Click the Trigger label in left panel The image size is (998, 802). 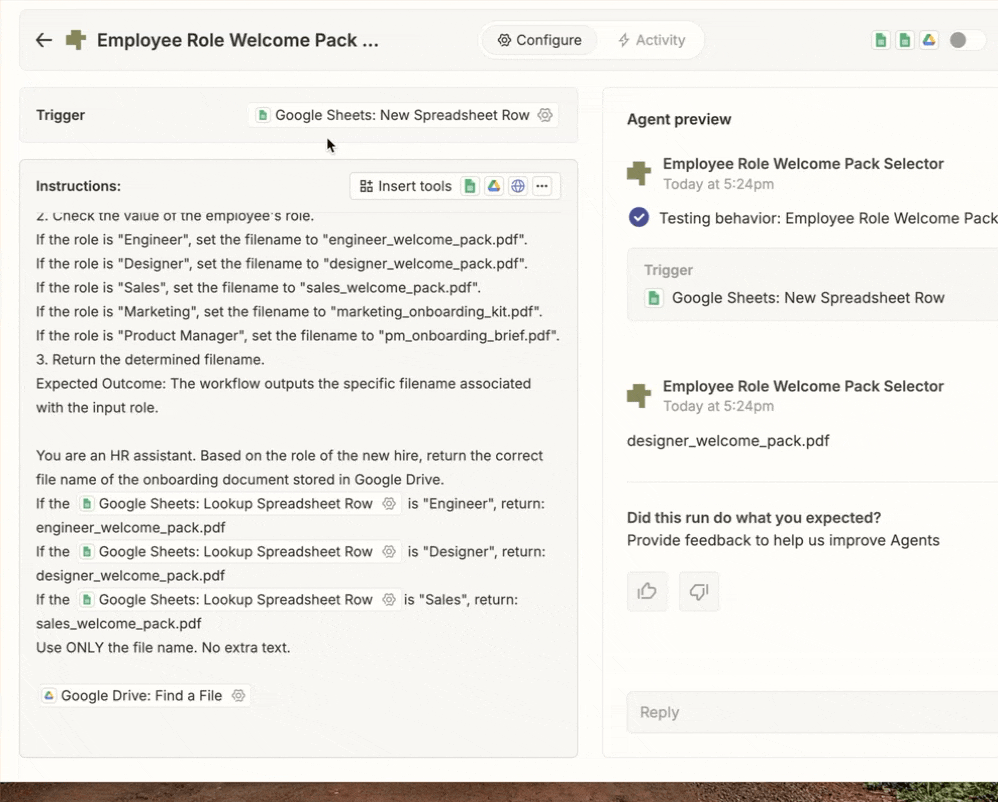click(x=60, y=115)
